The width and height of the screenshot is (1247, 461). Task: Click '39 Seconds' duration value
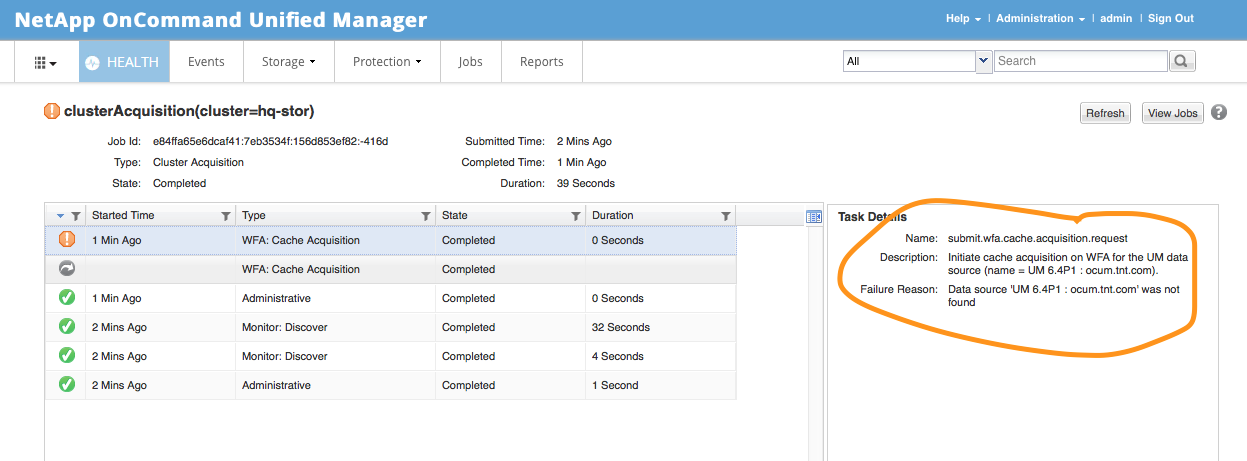(585, 183)
